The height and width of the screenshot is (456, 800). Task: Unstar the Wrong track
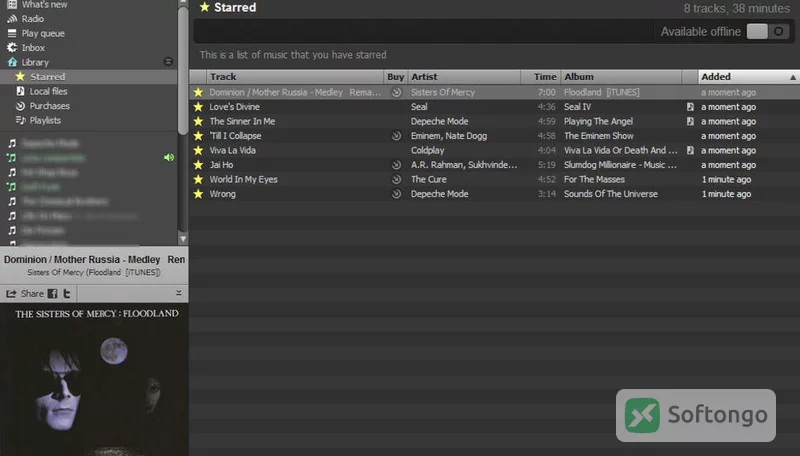tap(198, 194)
